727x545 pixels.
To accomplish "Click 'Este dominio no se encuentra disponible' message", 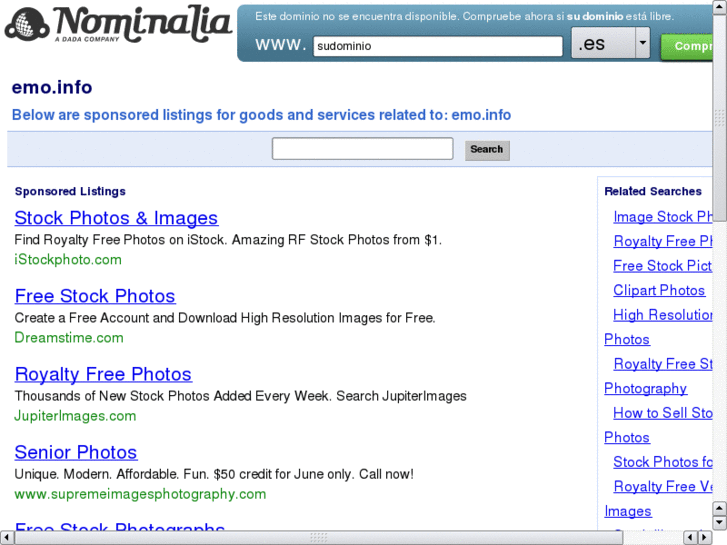I will coord(464,17).
